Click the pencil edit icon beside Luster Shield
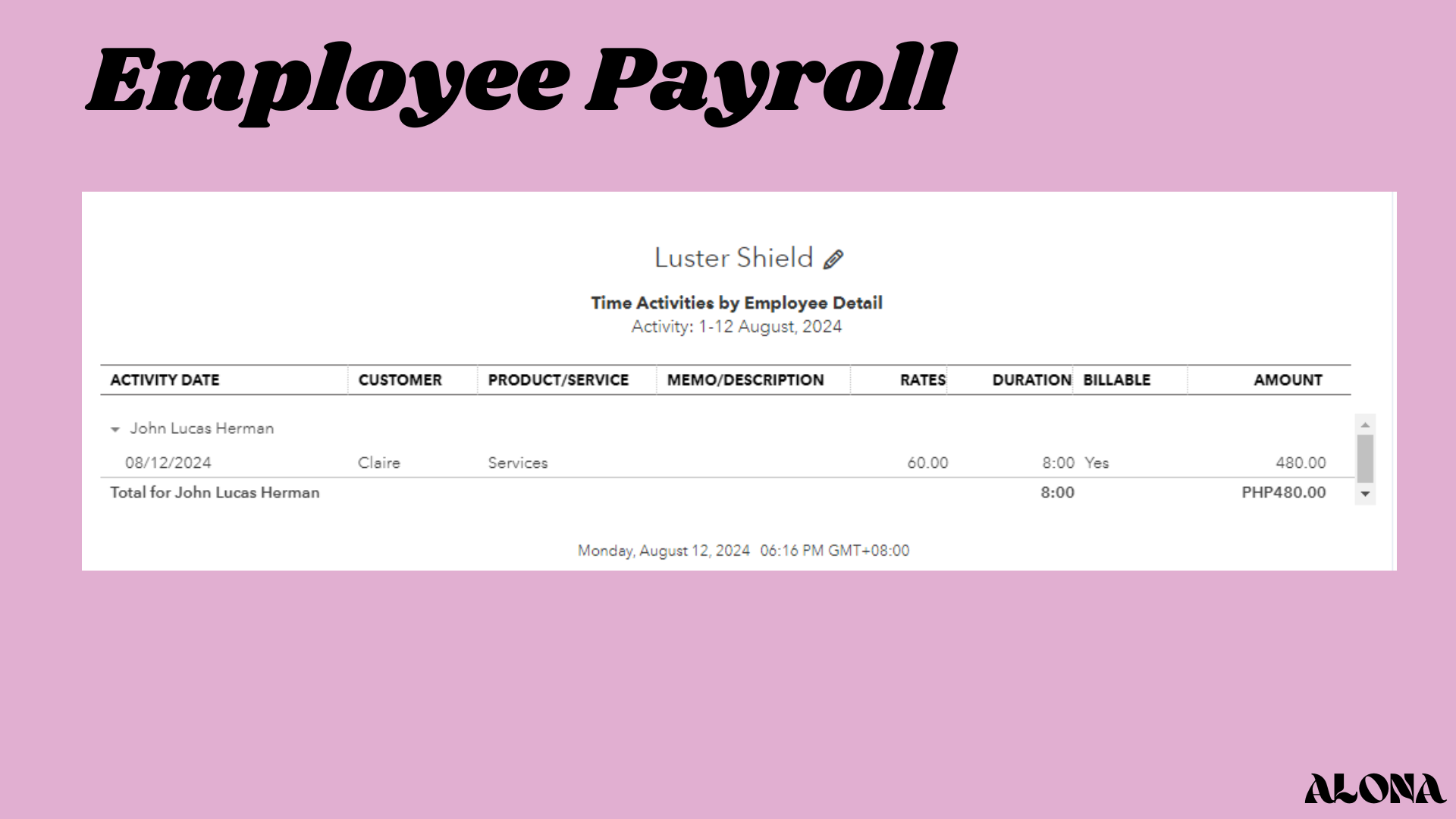The image size is (1456, 819). [833, 259]
